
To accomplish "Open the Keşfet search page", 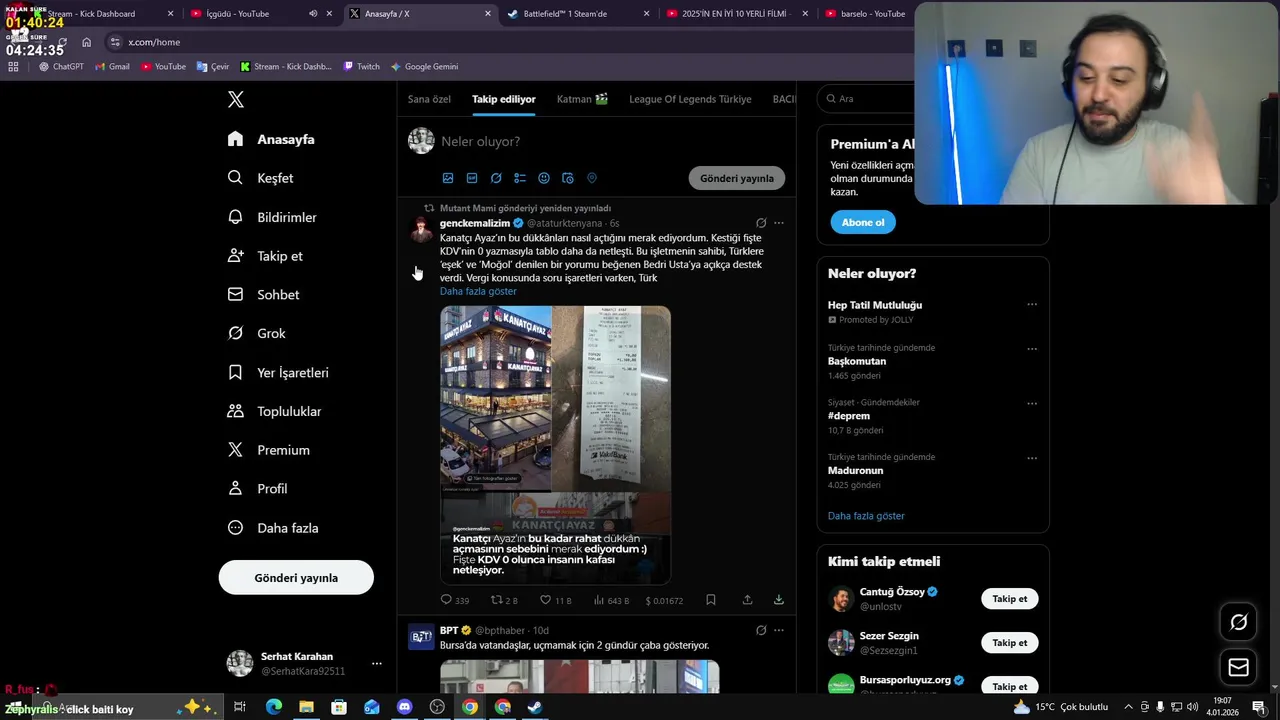I will click(260, 178).
